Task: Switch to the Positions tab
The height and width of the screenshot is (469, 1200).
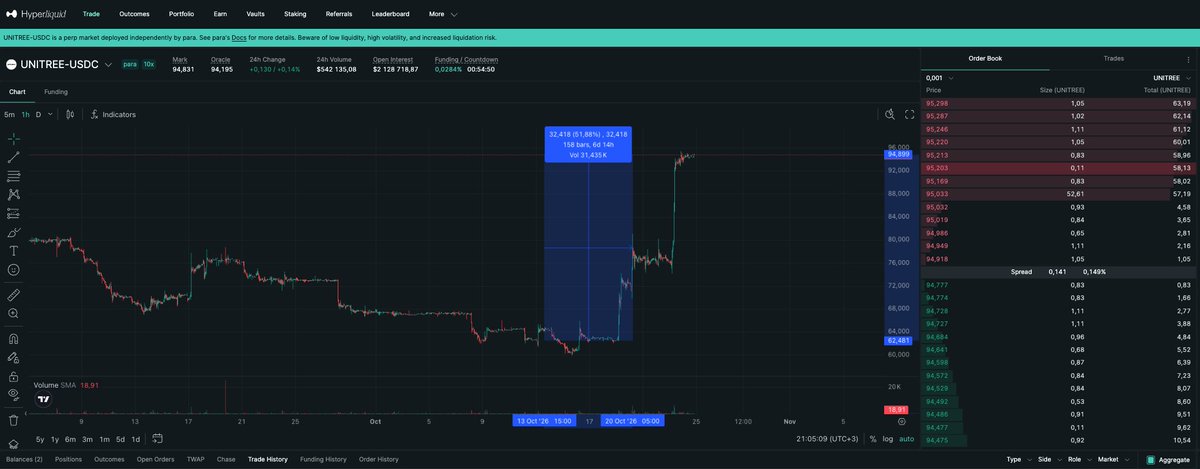Action: (68, 459)
